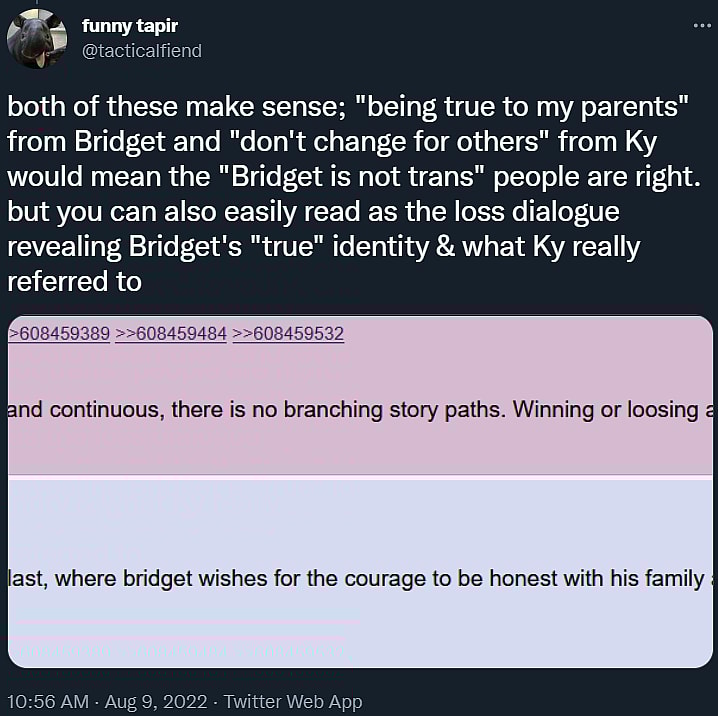Open the Twitter Web App source link
This screenshot has width=718, height=716.
(x=293, y=702)
